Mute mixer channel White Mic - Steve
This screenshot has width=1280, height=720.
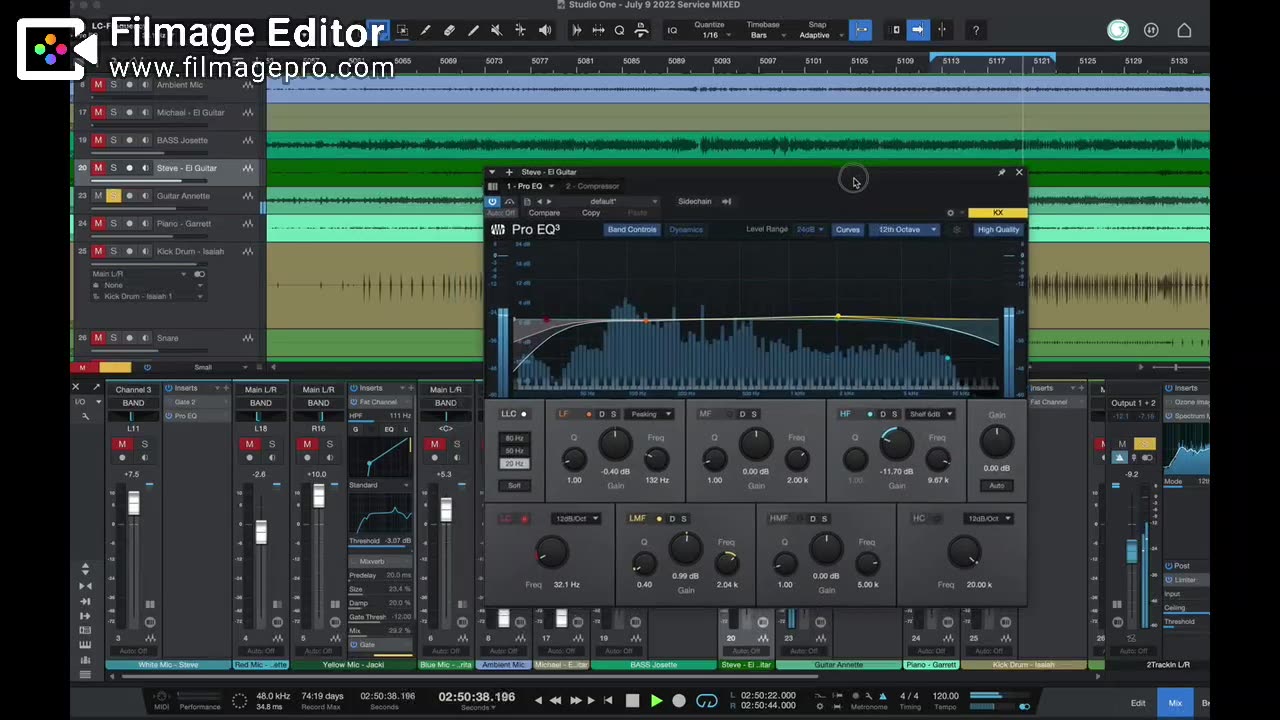point(122,444)
